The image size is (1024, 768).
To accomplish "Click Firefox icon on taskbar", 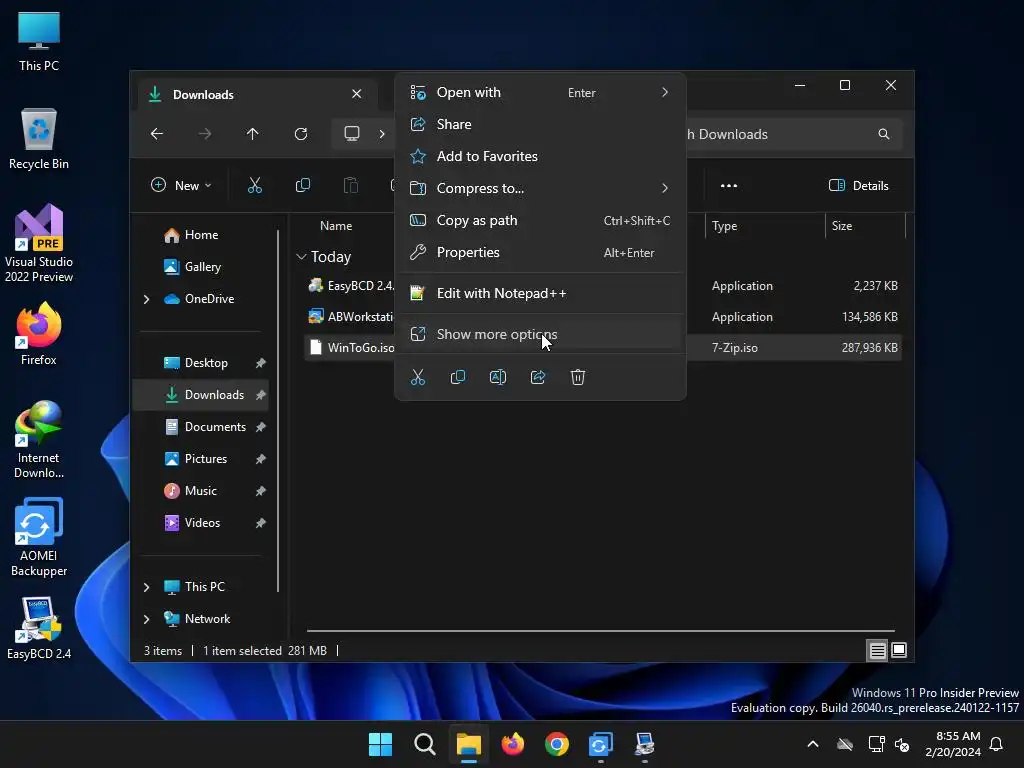I will coord(513,744).
